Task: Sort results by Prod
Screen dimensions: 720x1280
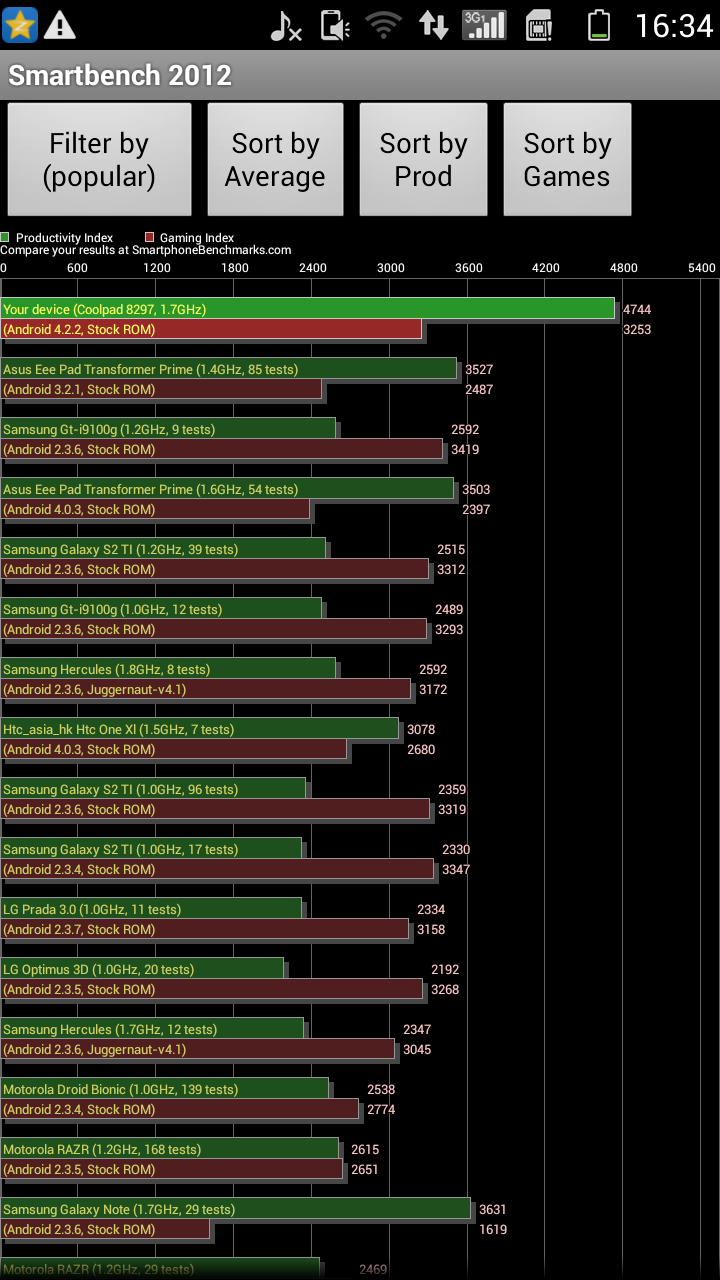Action: pyautogui.click(x=423, y=159)
